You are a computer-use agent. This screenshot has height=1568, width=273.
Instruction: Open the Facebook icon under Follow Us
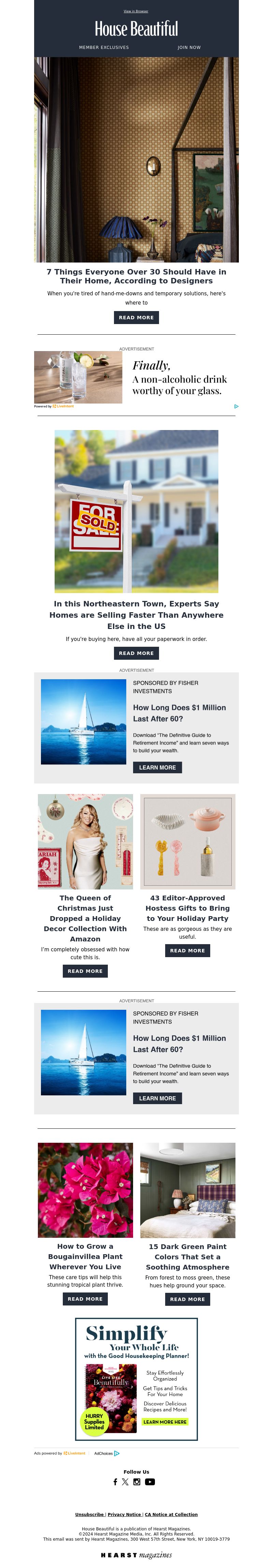point(115,1482)
